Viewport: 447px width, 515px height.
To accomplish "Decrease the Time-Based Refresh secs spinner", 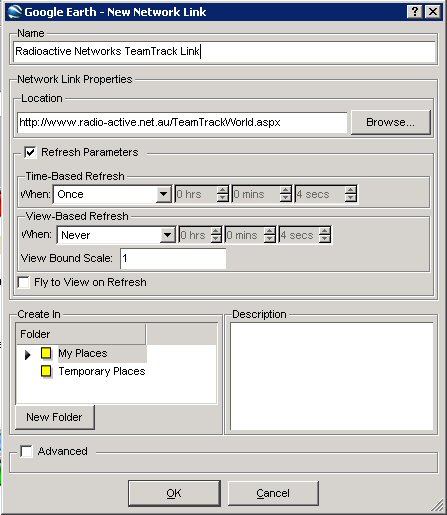I will (350, 198).
